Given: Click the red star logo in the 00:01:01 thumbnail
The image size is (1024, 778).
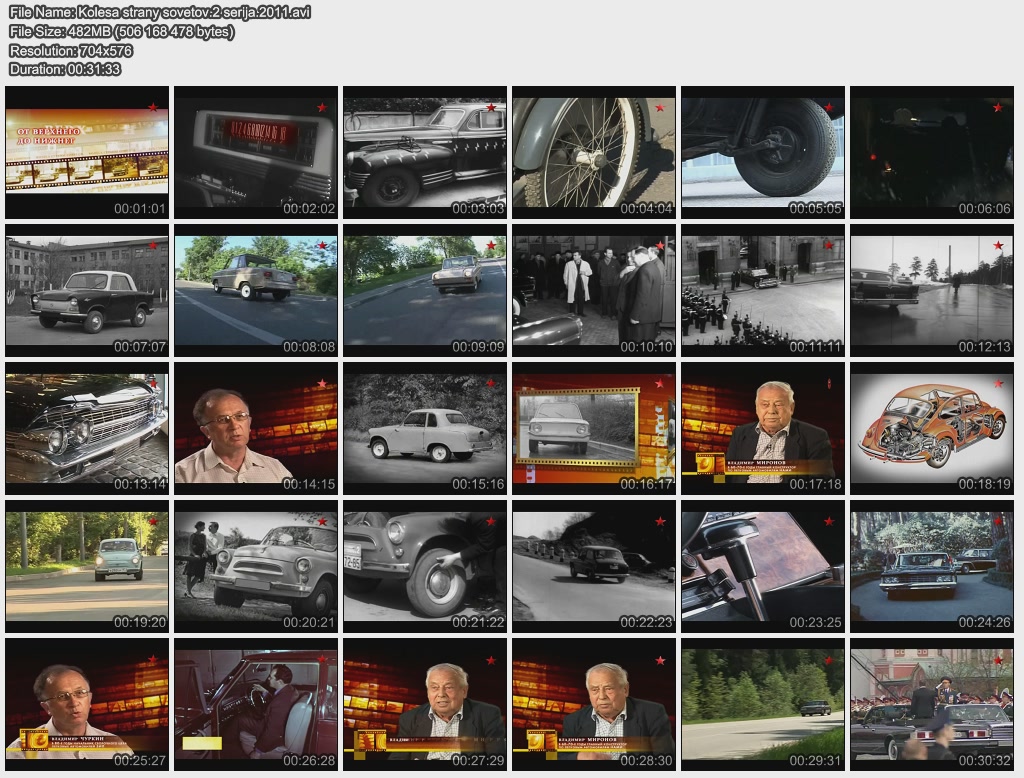Looking at the screenshot, I should pyautogui.click(x=153, y=107).
